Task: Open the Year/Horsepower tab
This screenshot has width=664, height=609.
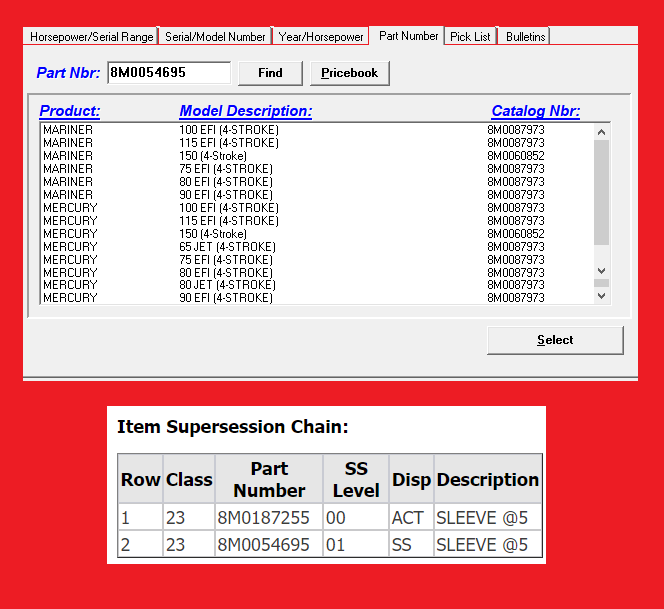Action: pos(320,37)
